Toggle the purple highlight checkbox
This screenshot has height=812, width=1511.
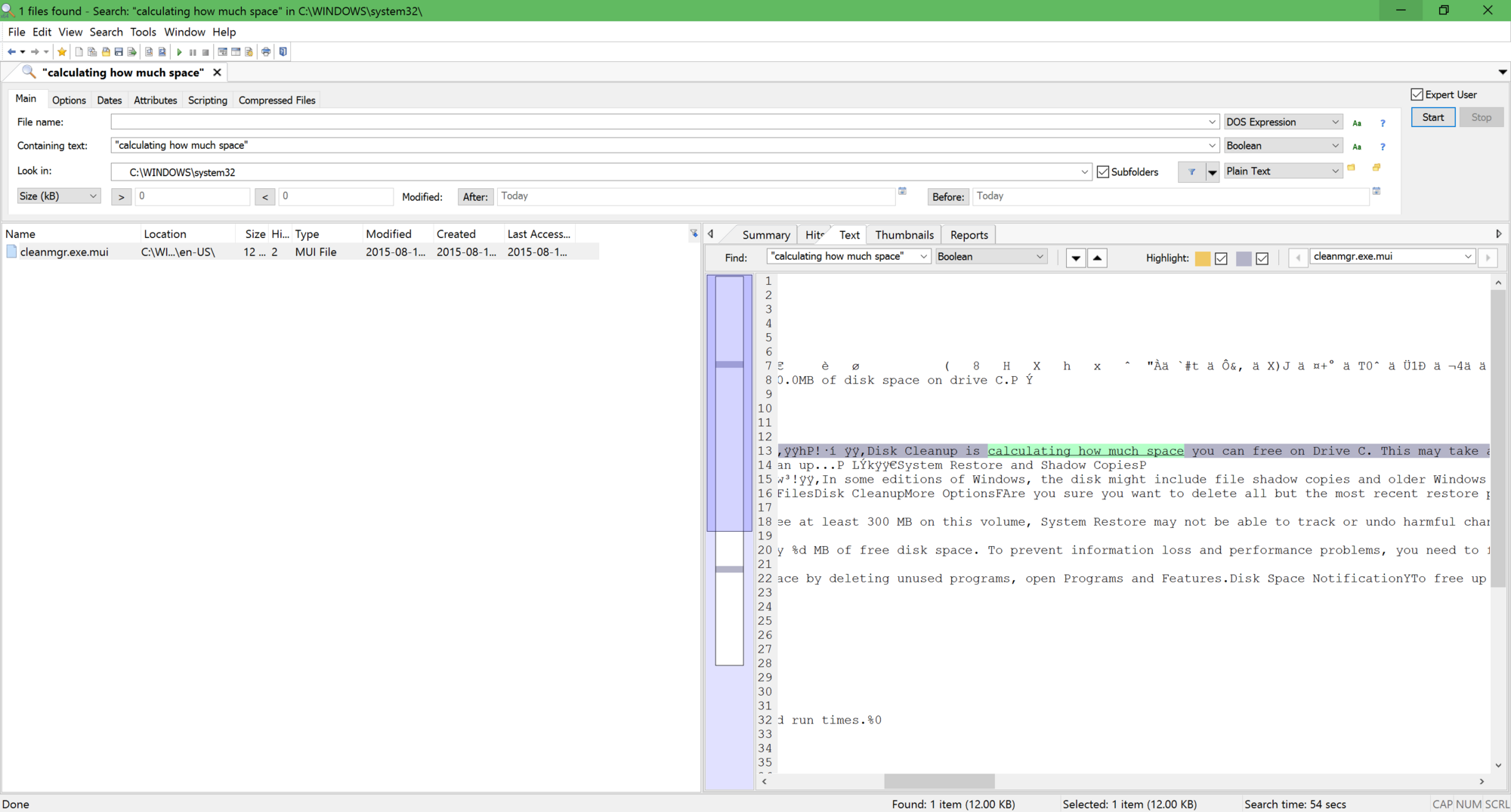coord(1262,258)
